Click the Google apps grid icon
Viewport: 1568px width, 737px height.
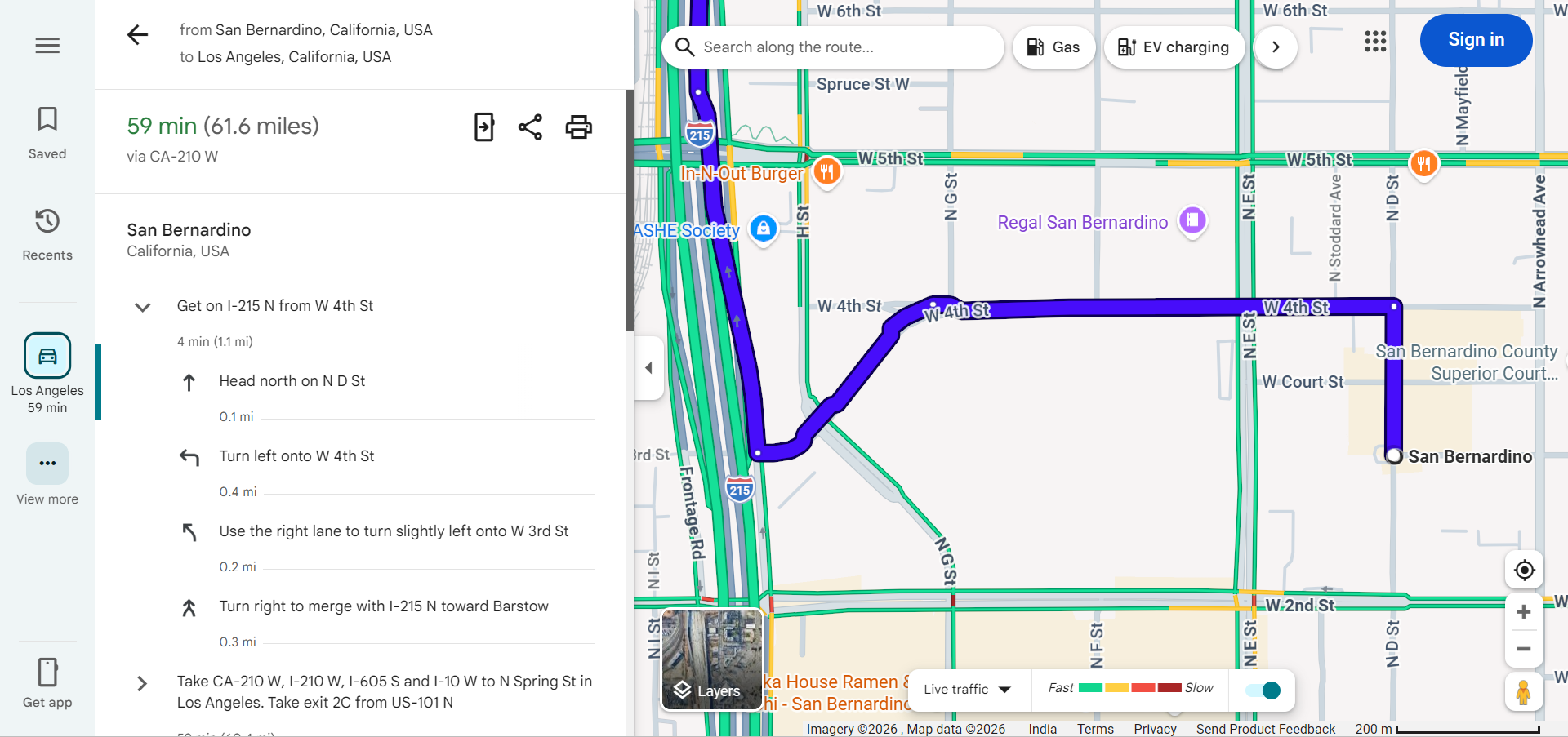(x=1375, y=41)
